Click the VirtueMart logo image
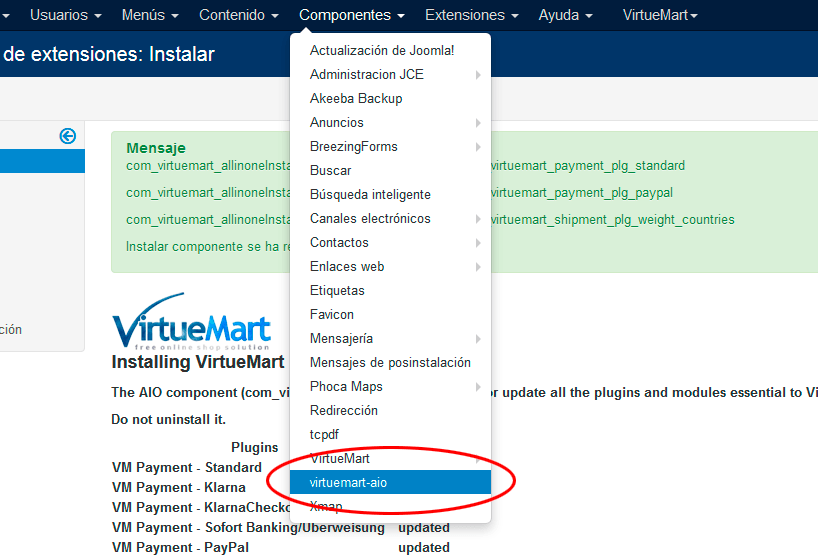Image resolution: width=818 pixels, height=559 pixels. (x=191, y=321)
